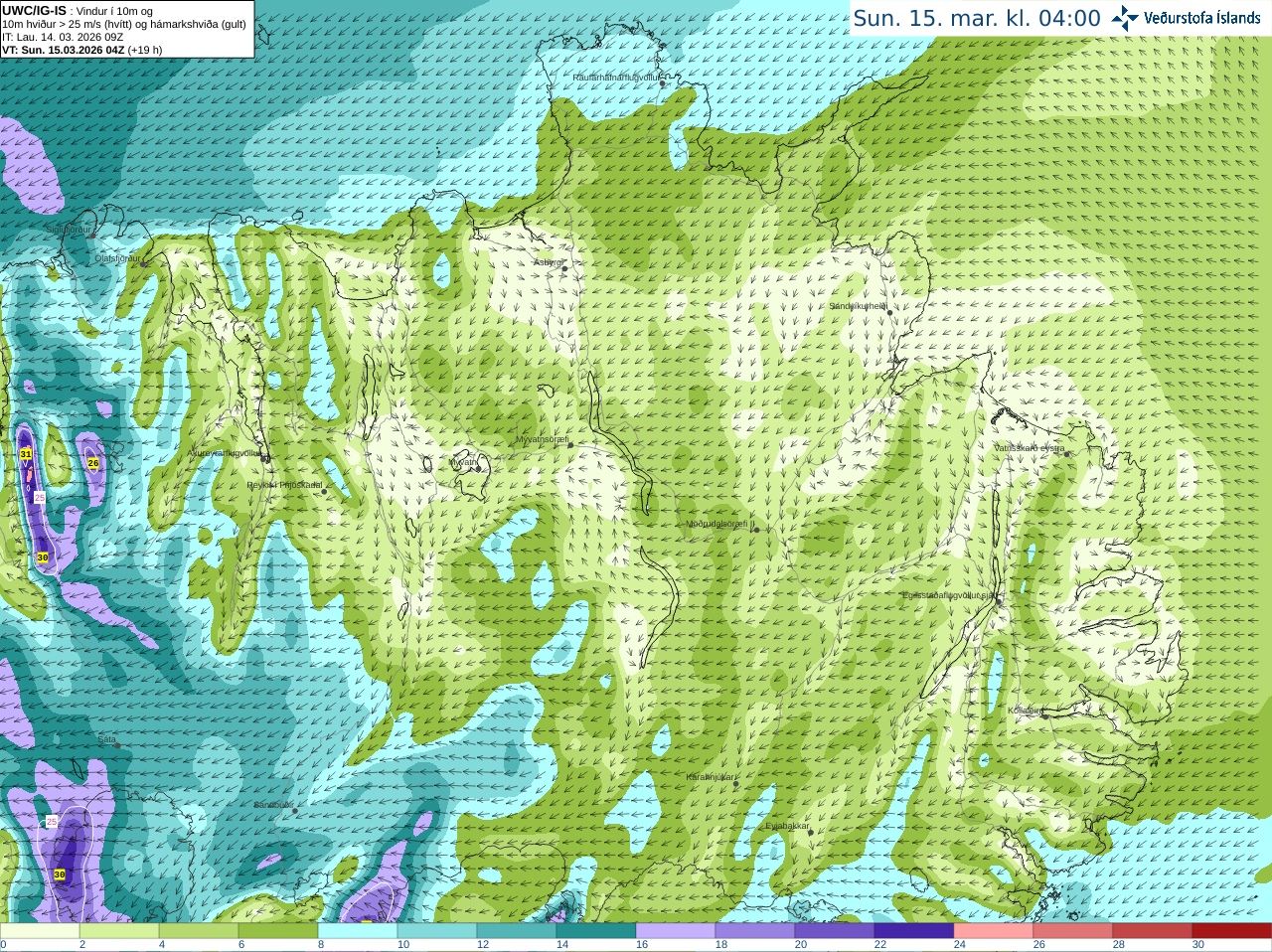Click the yellow 30 gust marker directly below the 31 marker
This screenshot has height=952, width=1272.
click(43, 557)
